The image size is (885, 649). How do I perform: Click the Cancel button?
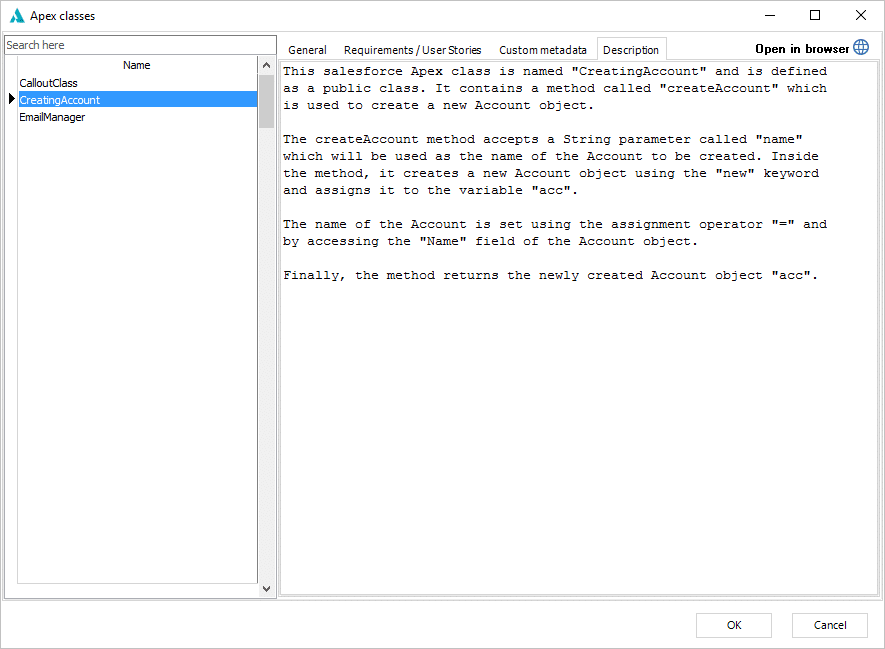click(829, 625)
